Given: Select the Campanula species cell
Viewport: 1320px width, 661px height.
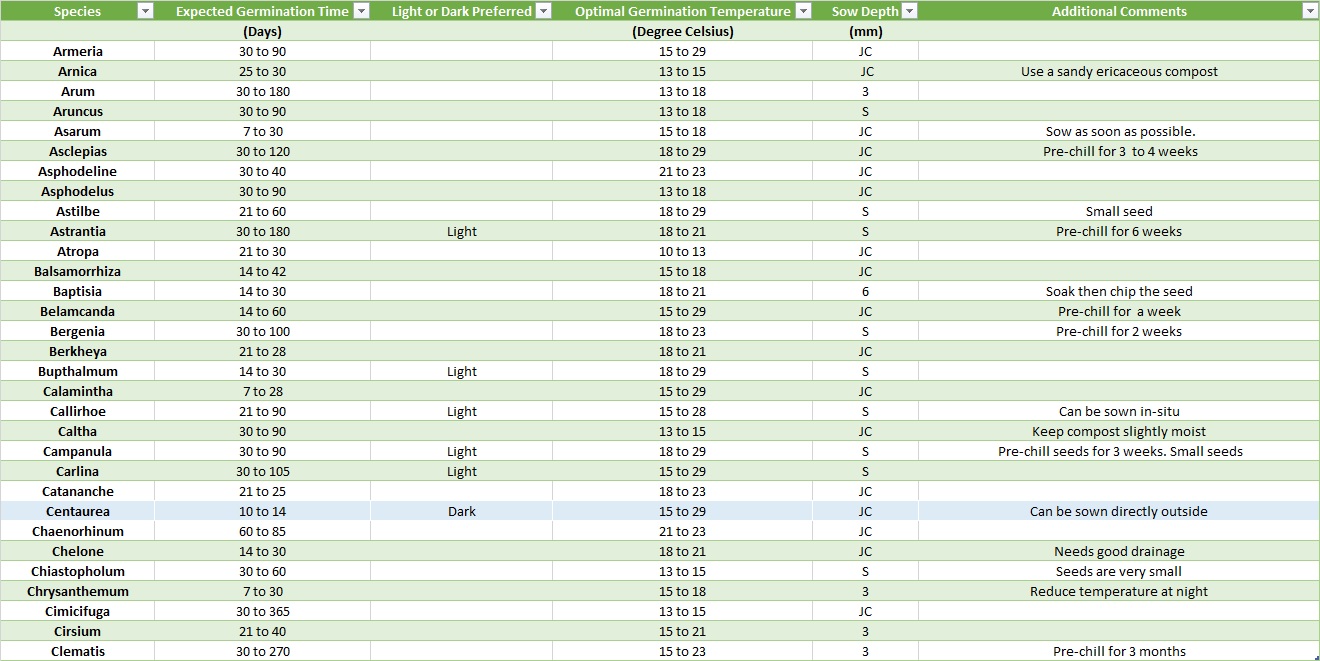Looking at the screenshot, I should [x=78, y=451].
